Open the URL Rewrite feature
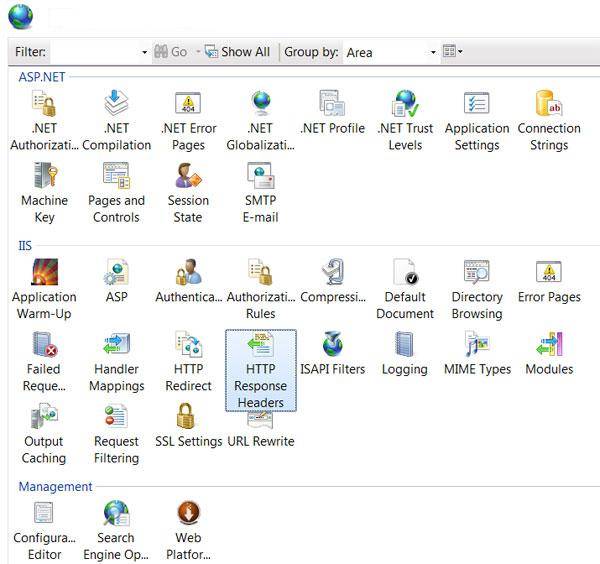 [x=261, y=430]
